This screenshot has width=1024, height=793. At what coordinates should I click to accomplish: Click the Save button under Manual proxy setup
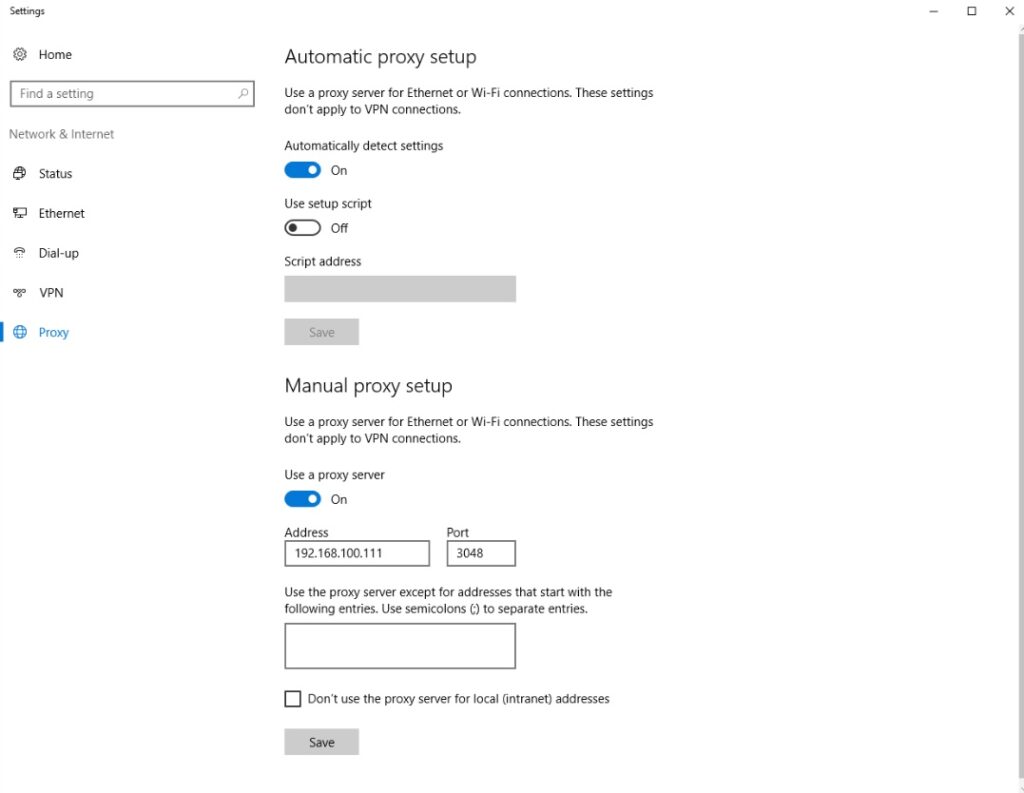[x=321, y=742]
